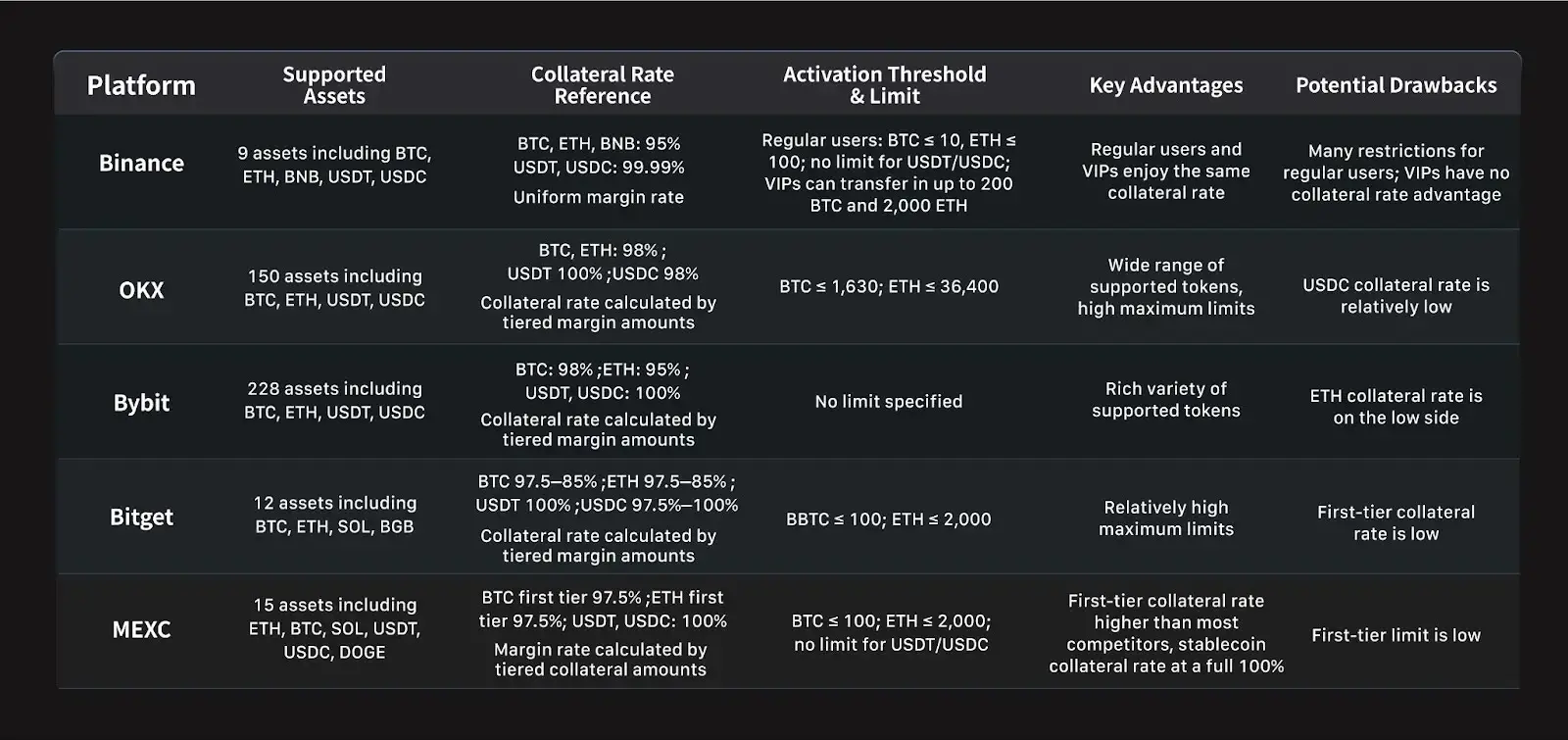The width and height of the screenshot is (1568, 740).
Task: Click the Bitget platform row label
Action: tap(141, 518)
